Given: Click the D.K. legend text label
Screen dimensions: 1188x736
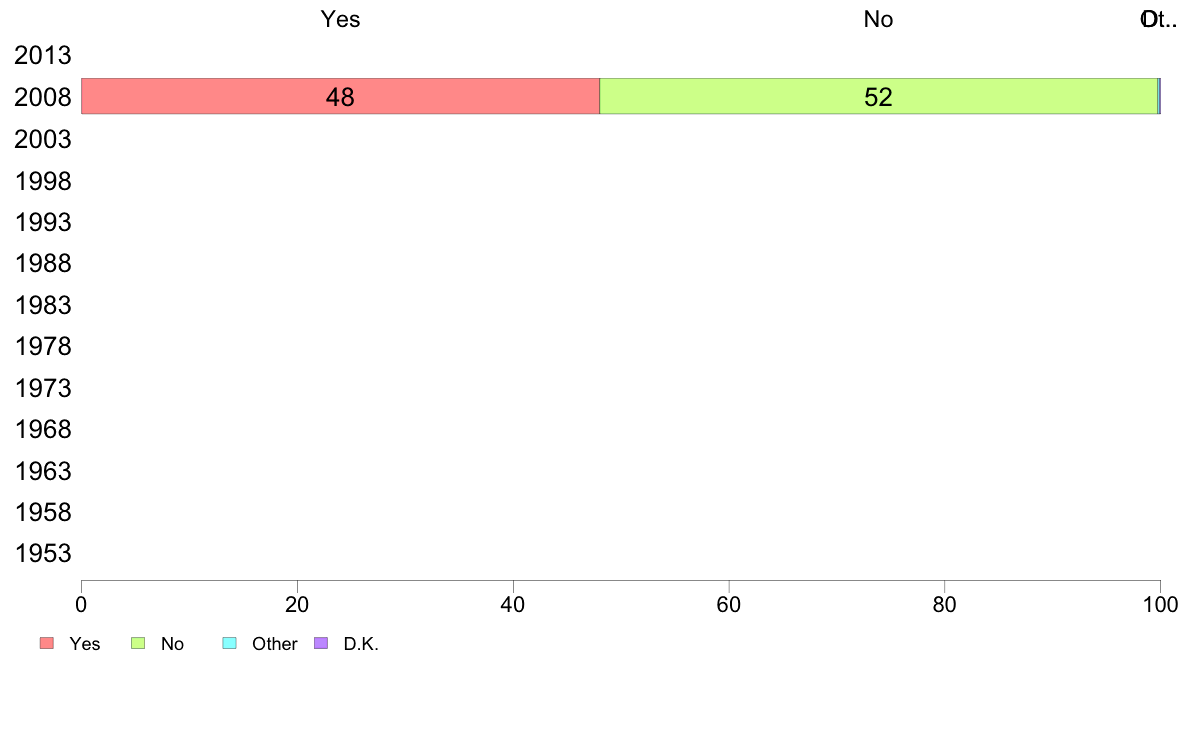Looking at the screenshot, I should click(361, 644).
